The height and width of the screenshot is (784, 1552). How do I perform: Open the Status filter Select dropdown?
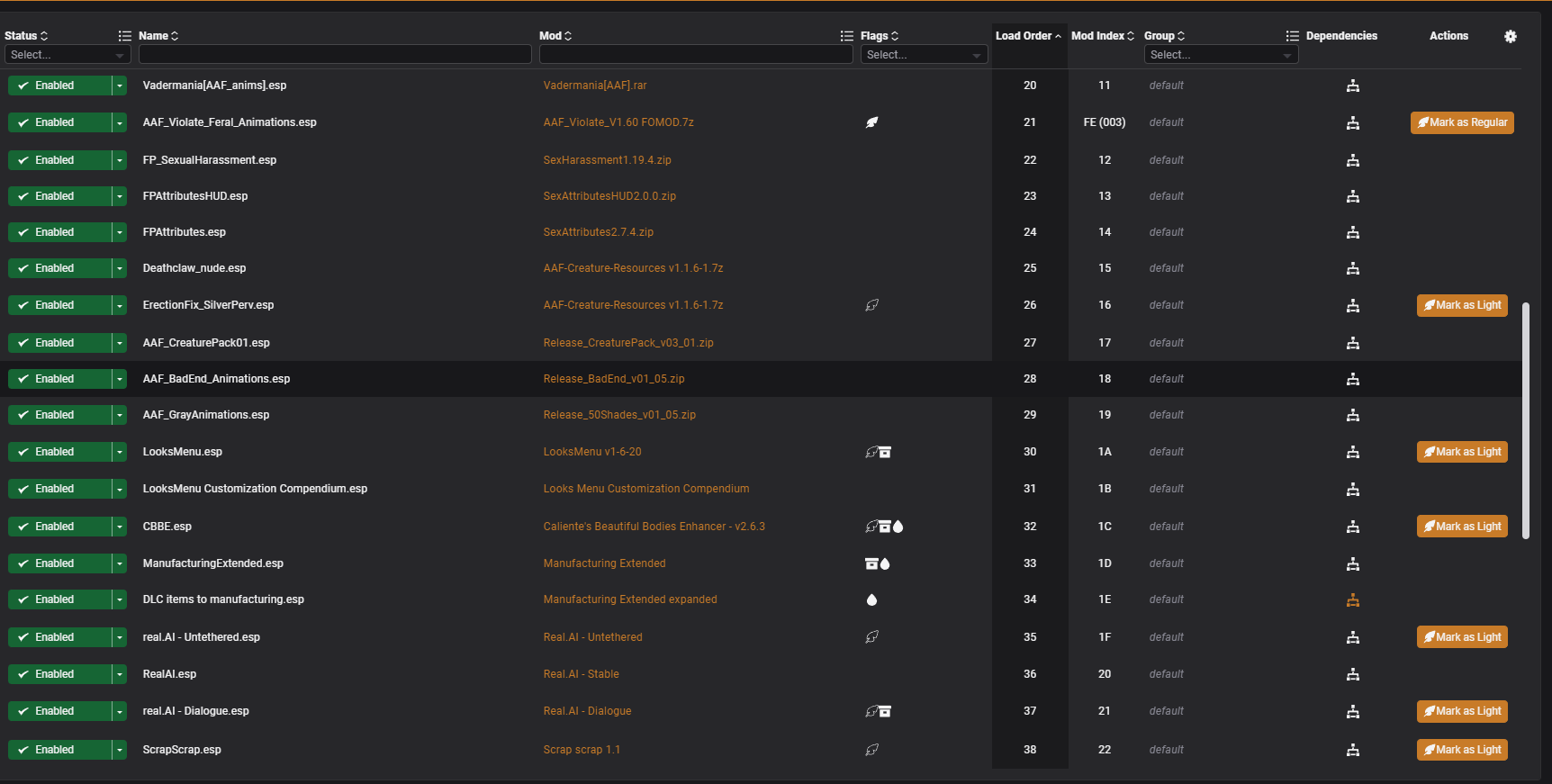67,55
